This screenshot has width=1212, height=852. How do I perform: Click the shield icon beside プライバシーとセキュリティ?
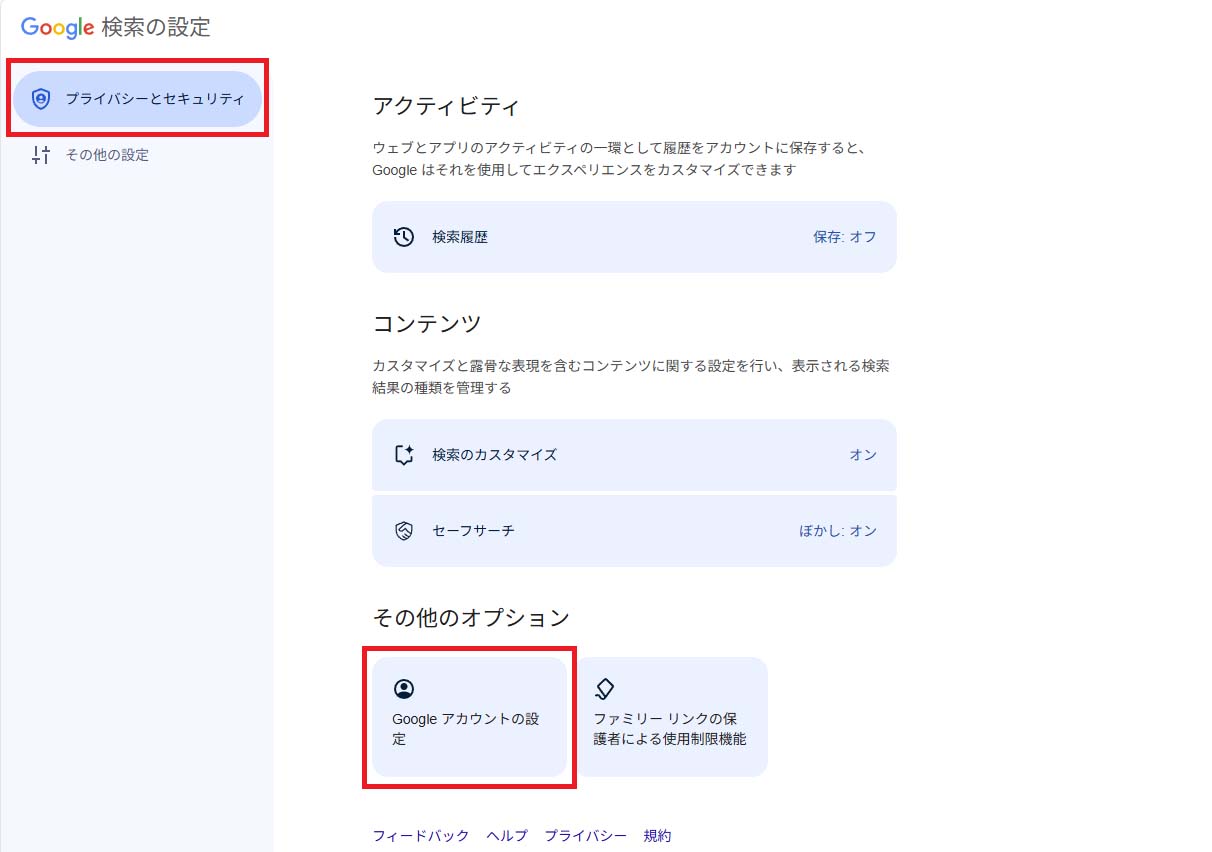41,99
